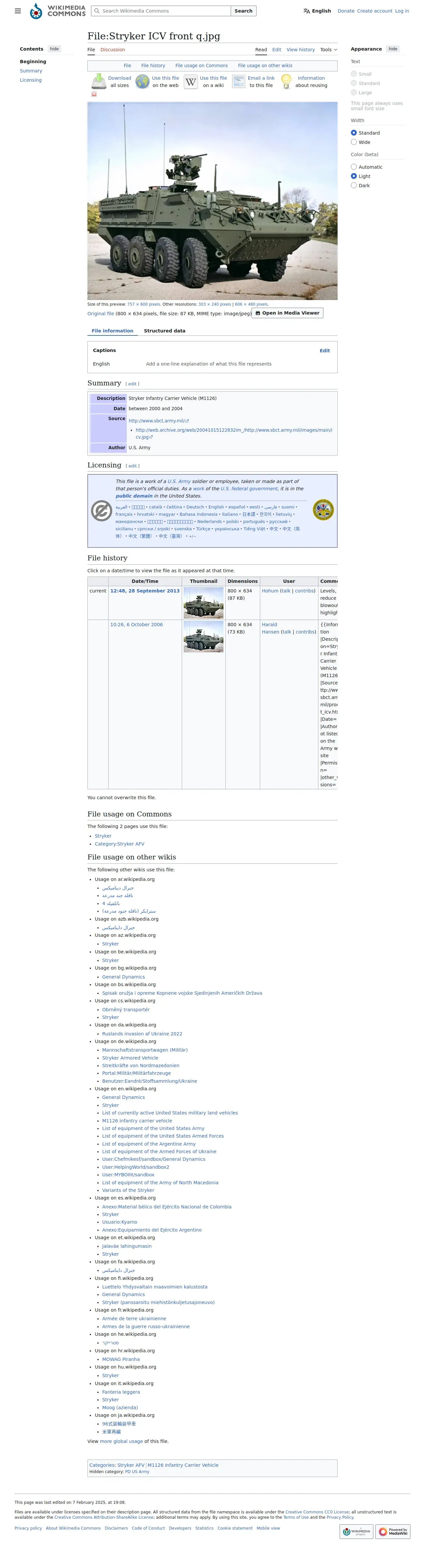The image size is (425, 1568).
Task: Open the 28 September 2013 version thumbnail
Action: coord(203,603)
